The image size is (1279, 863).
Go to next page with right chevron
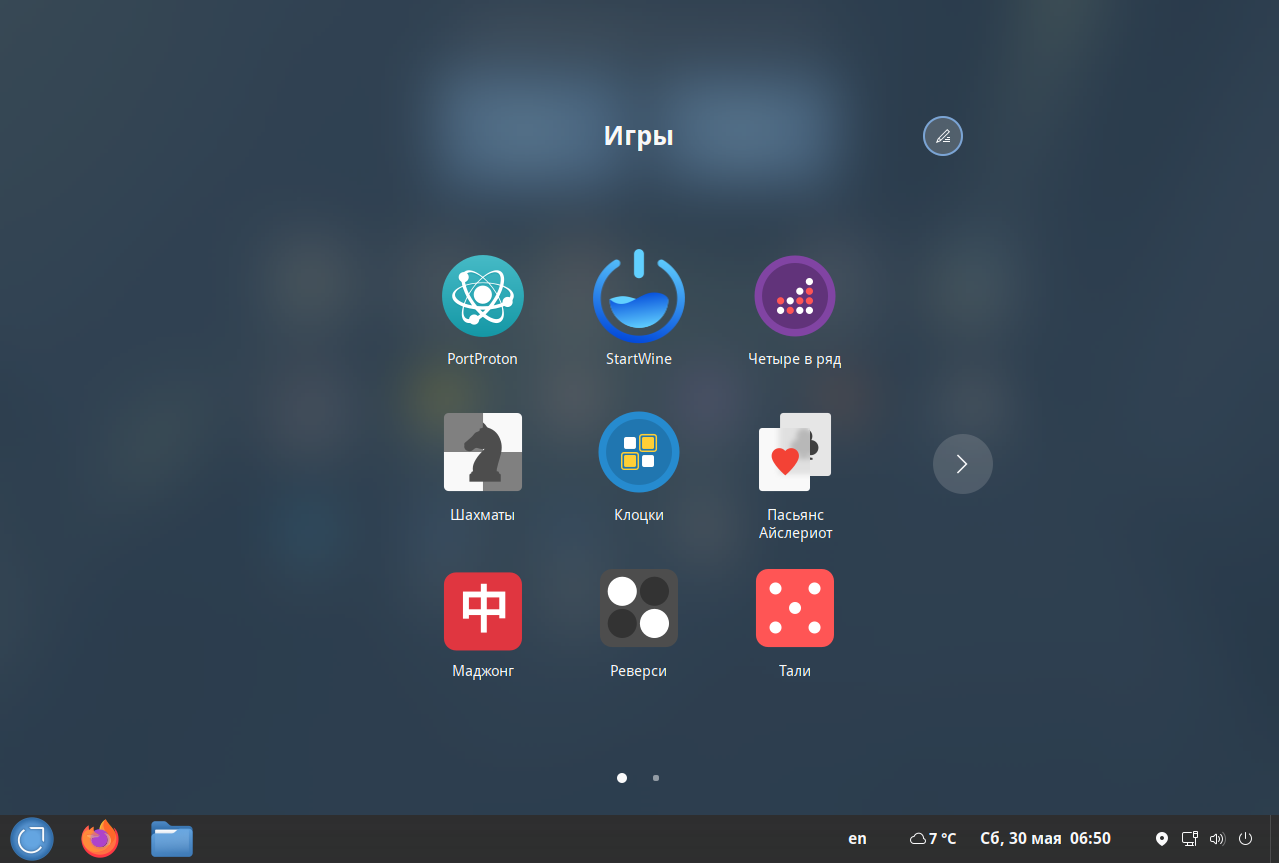(x=963, y=464)
